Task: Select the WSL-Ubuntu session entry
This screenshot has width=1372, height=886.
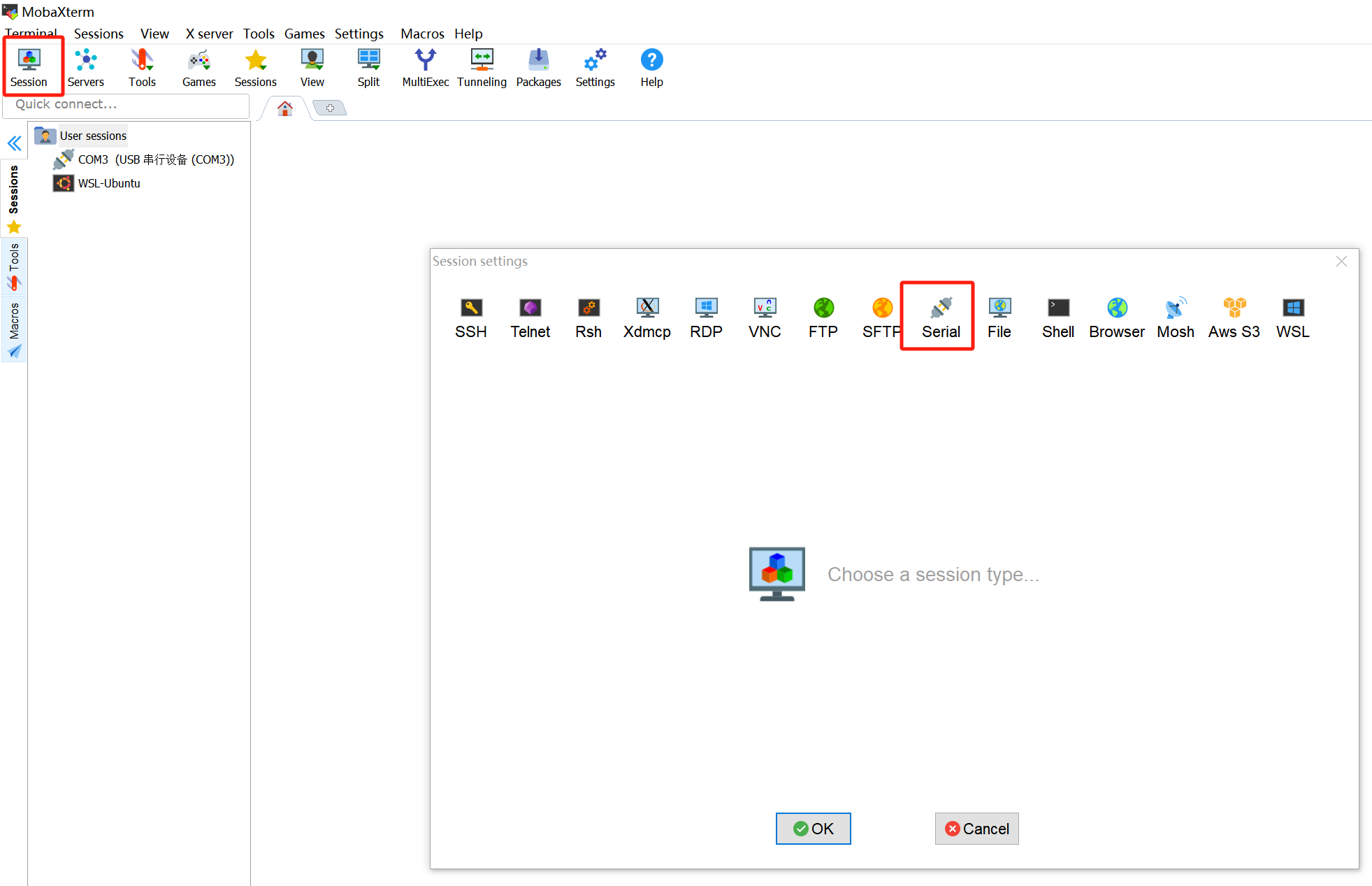Action: (x=98, y=183)
